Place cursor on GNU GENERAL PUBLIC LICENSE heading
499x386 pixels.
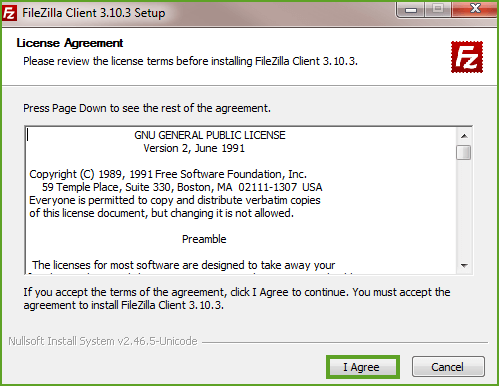[x=210, y=135]
